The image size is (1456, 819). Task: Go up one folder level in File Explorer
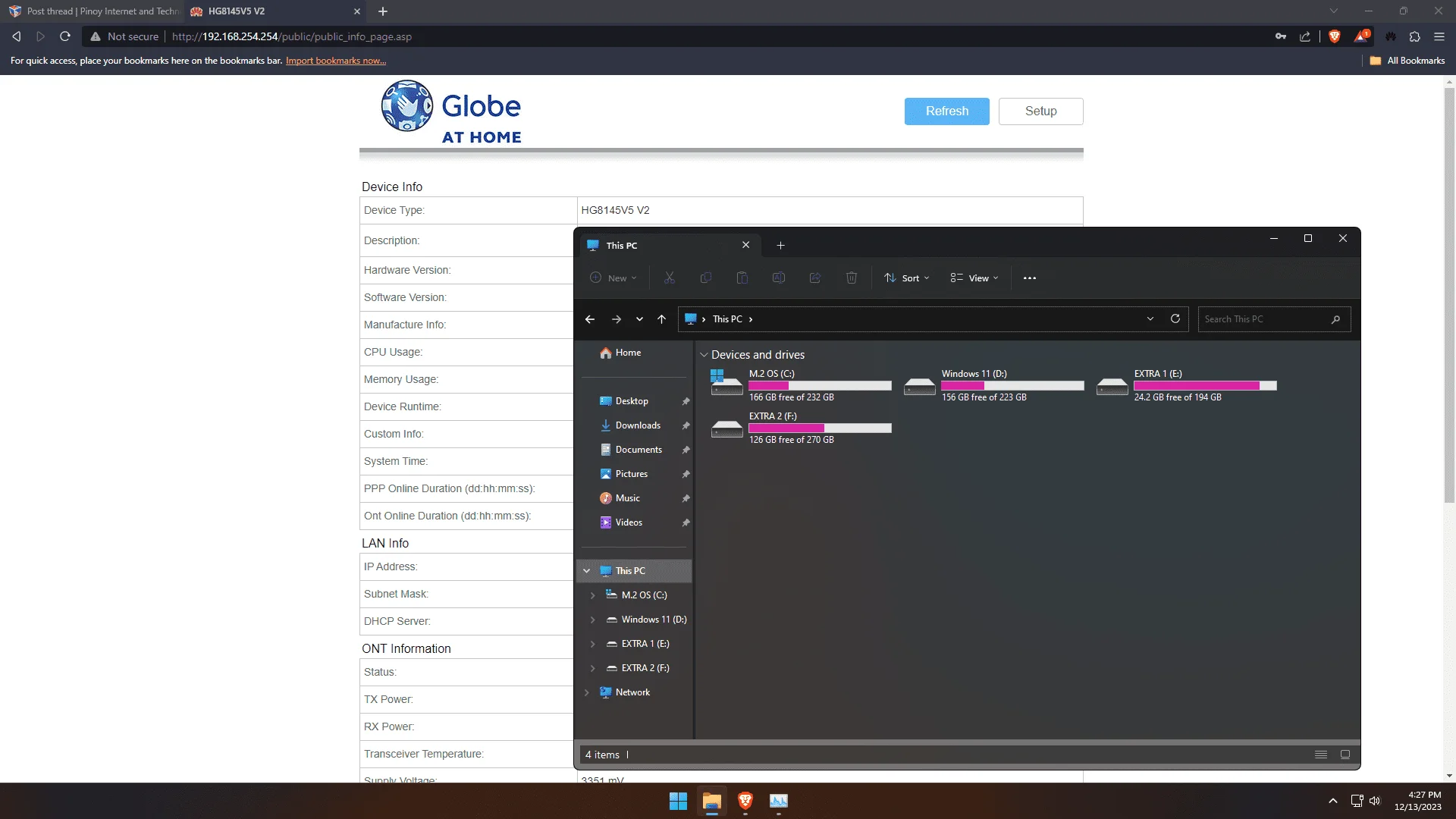(661, 319)
